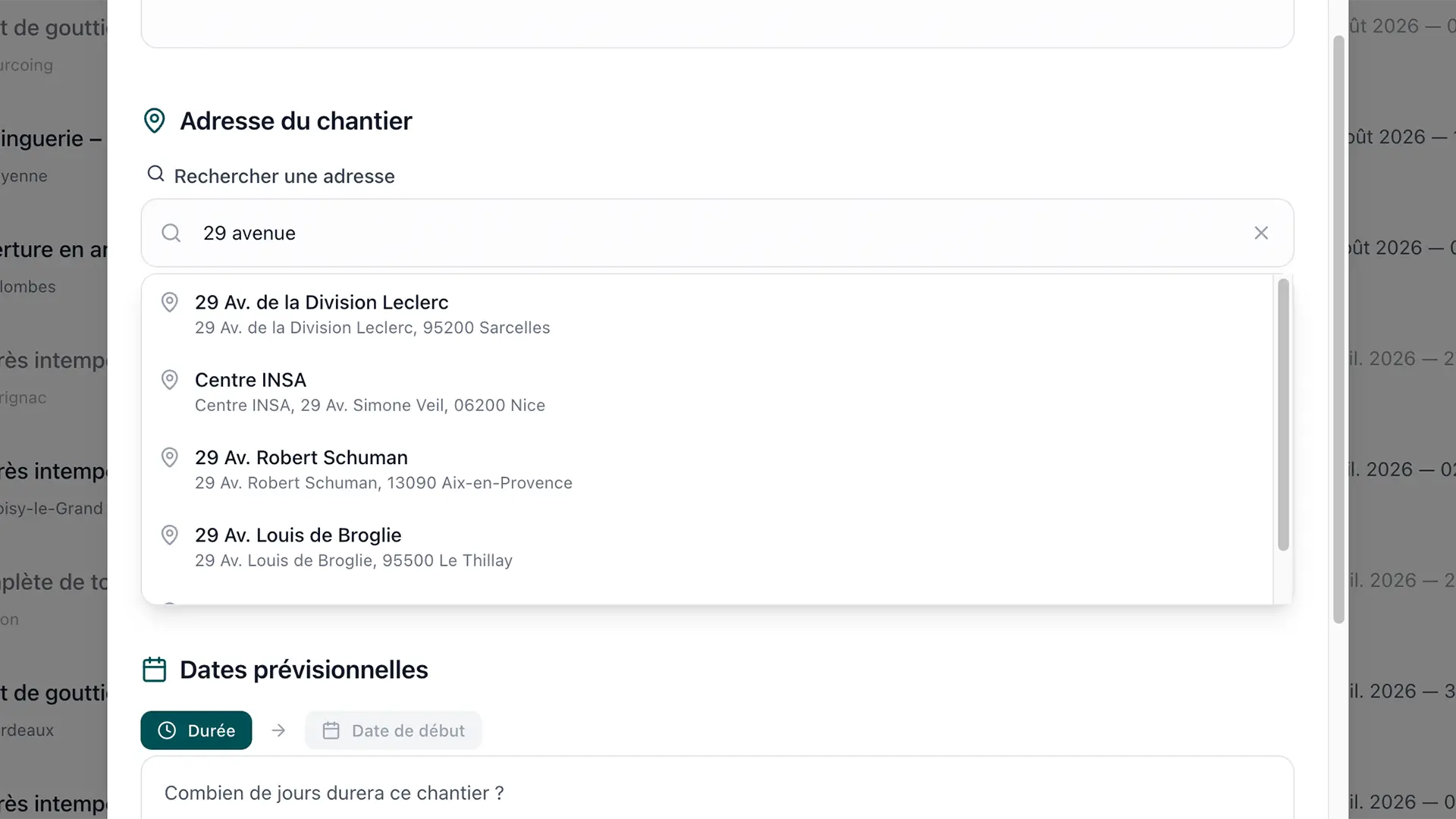The width and height of the screenshot is (1456, 819).
Task: Pick 29 Av. Robert Schuman, Aix-en-Provence
Action: coord(707,469)
